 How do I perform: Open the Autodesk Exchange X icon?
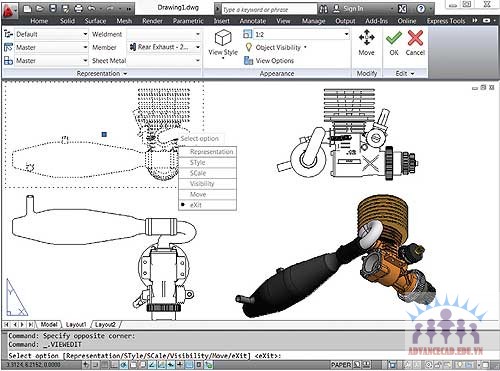402,9
